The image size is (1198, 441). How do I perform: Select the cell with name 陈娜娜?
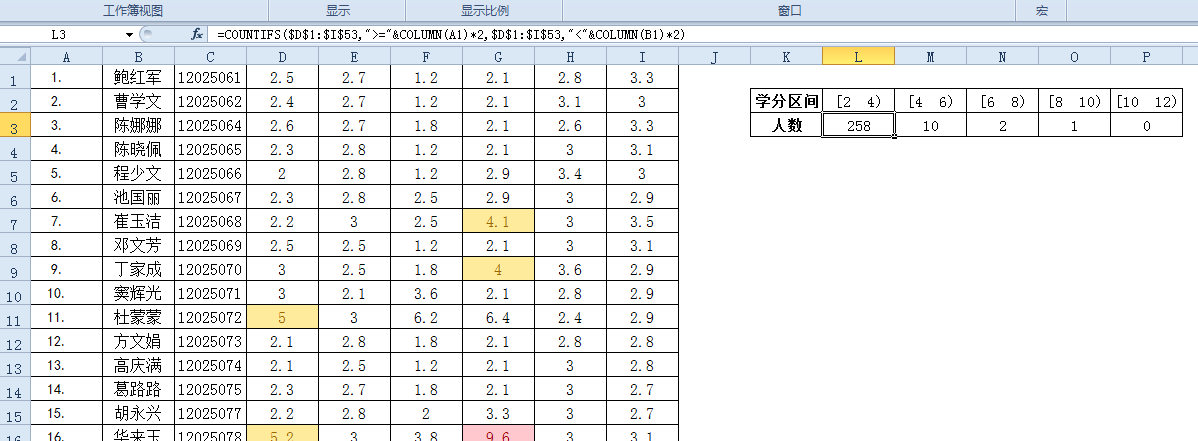(138, 125)
